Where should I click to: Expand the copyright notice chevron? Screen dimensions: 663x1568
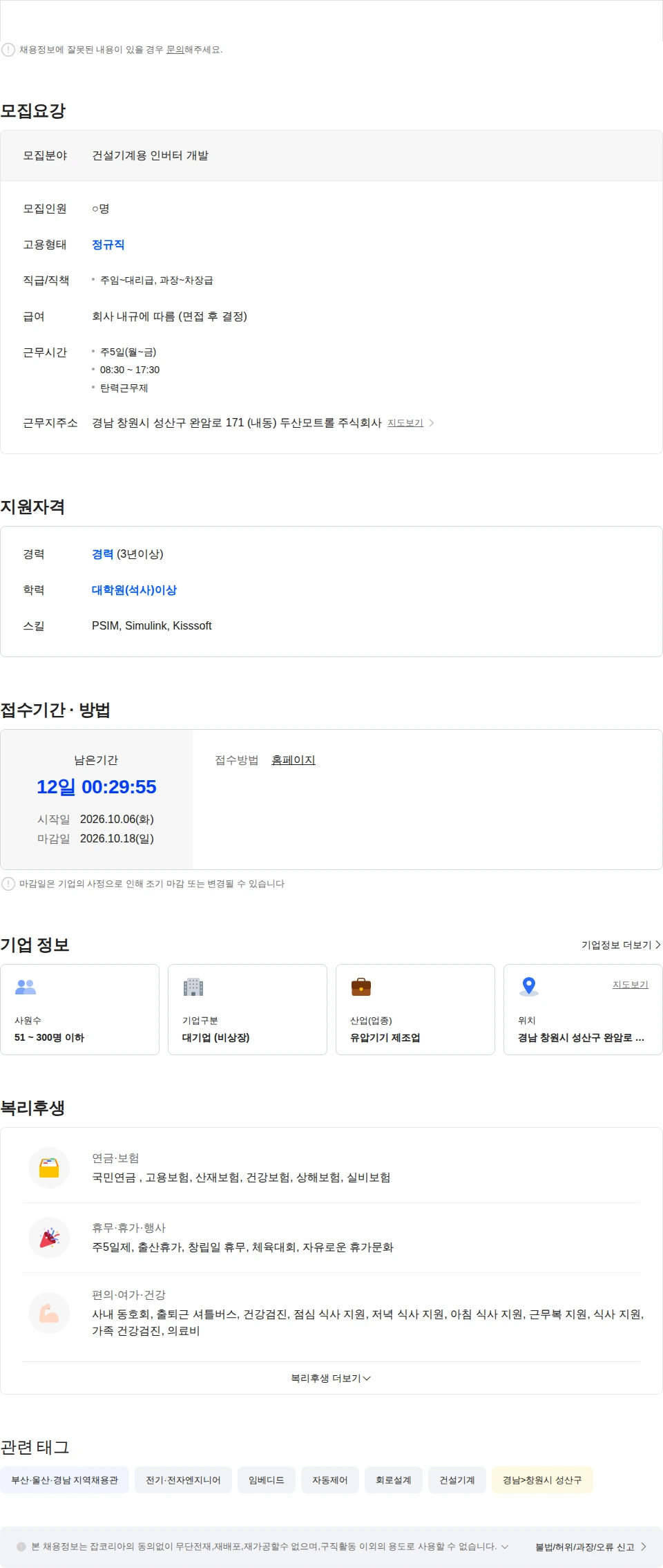point(505,1547)
